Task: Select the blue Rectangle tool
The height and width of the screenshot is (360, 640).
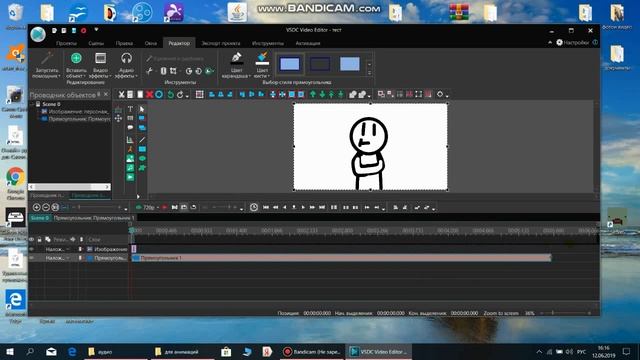Action: pos(142,149)
